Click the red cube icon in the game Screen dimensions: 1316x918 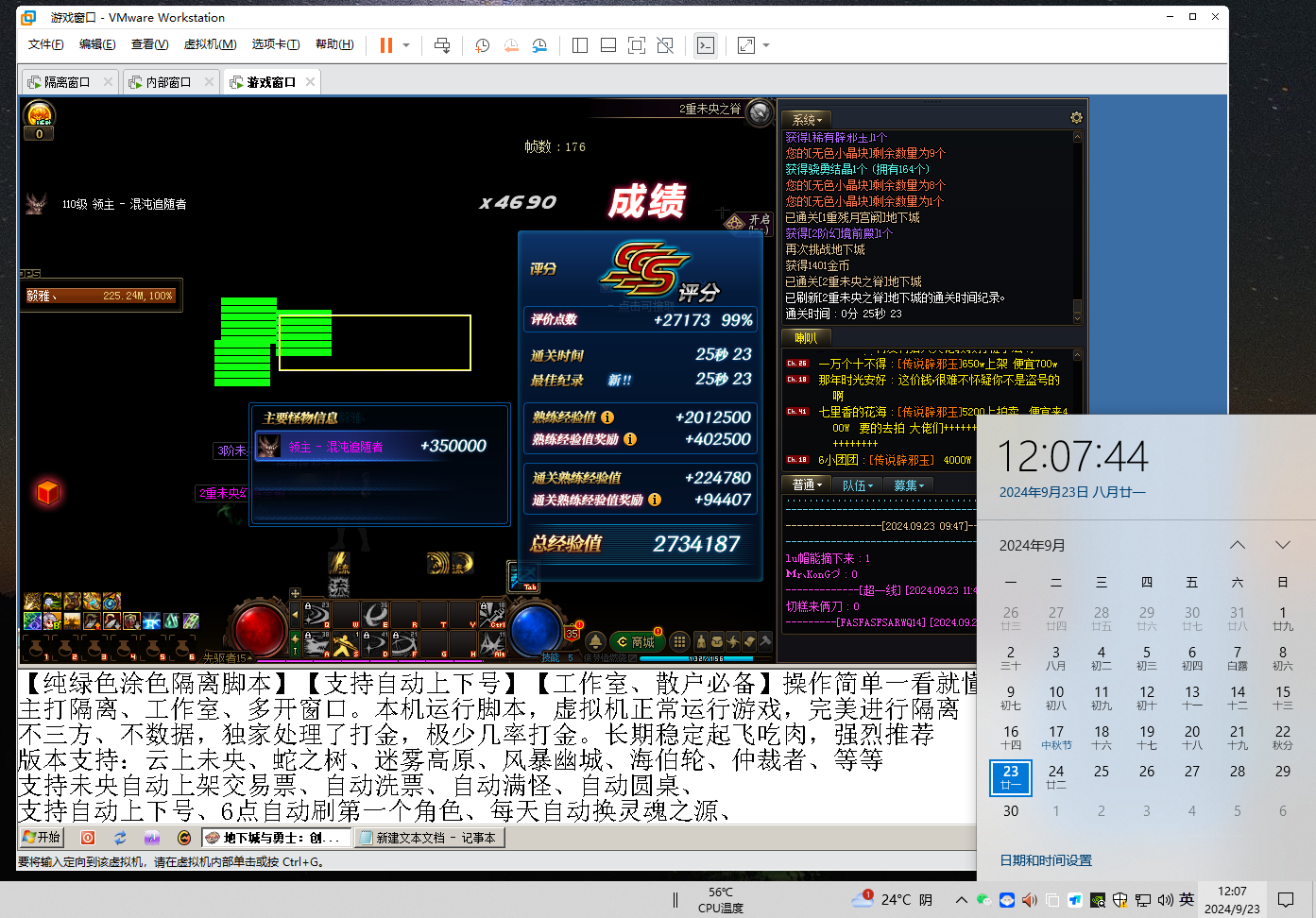(48, 492)
